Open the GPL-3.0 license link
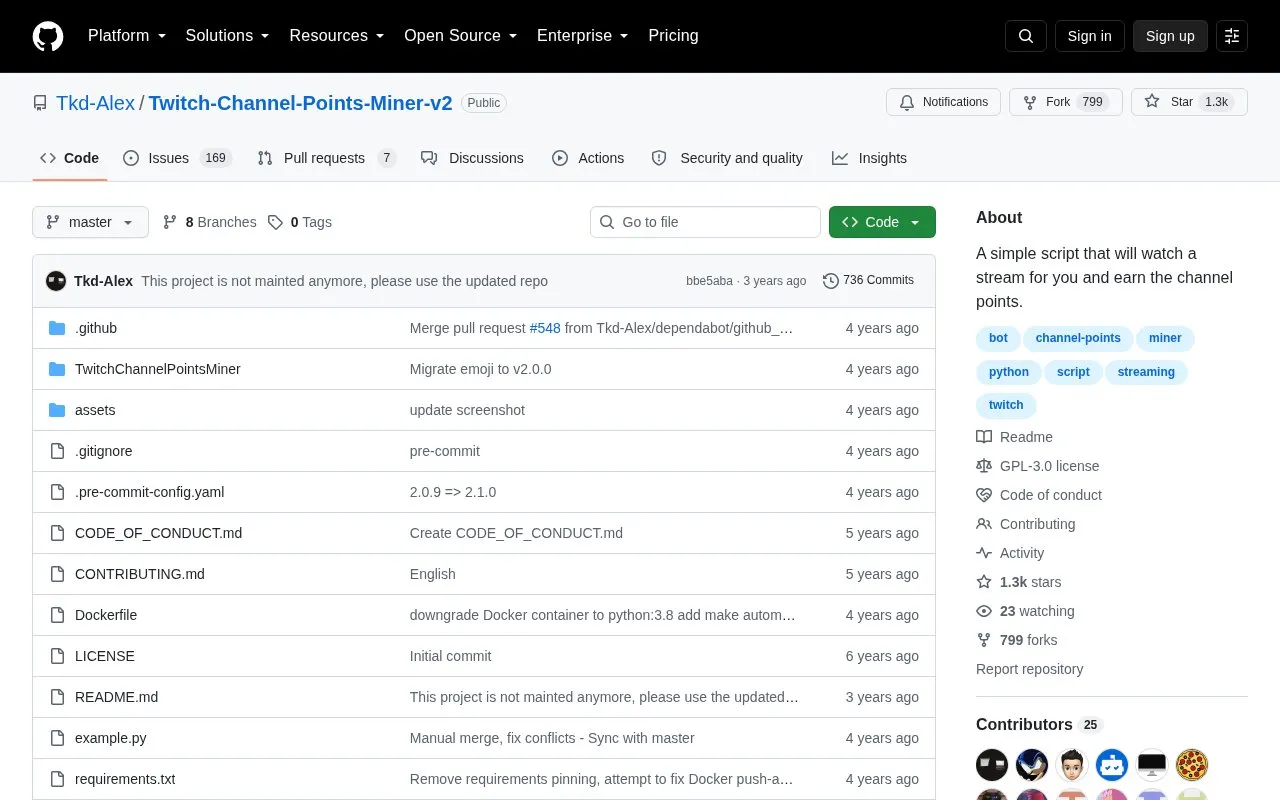The image size is (1280, 800). coord(1038,466)
